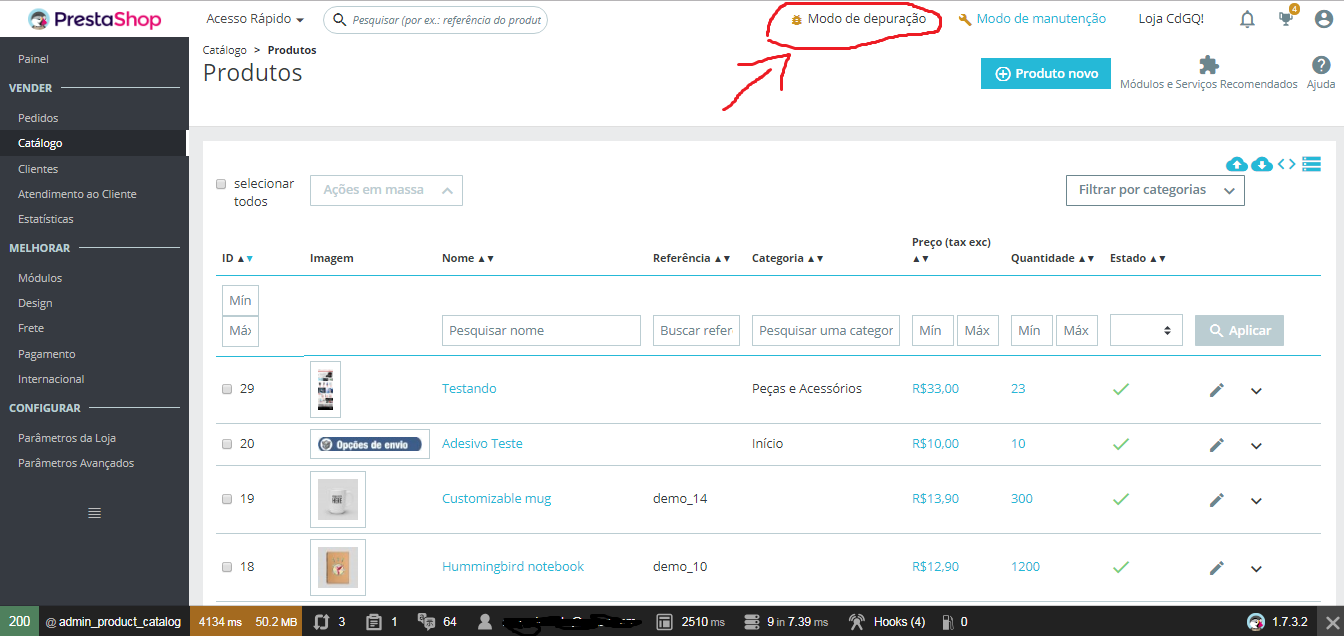1344x636 pixels.
Task: Click the cloud download export icon
Action: point(1262,164)
